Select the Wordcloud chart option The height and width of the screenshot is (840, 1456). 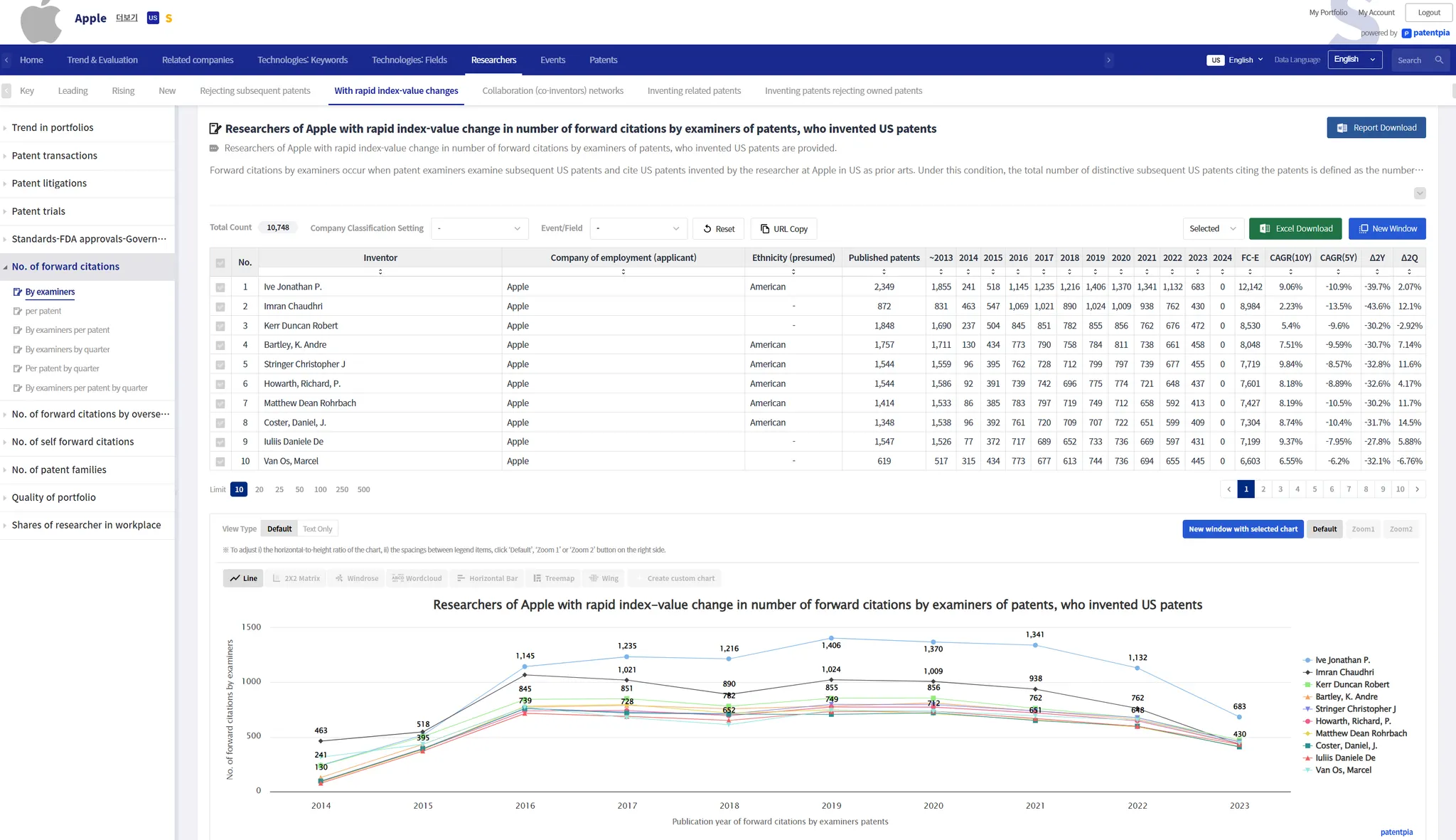[417, 578]
